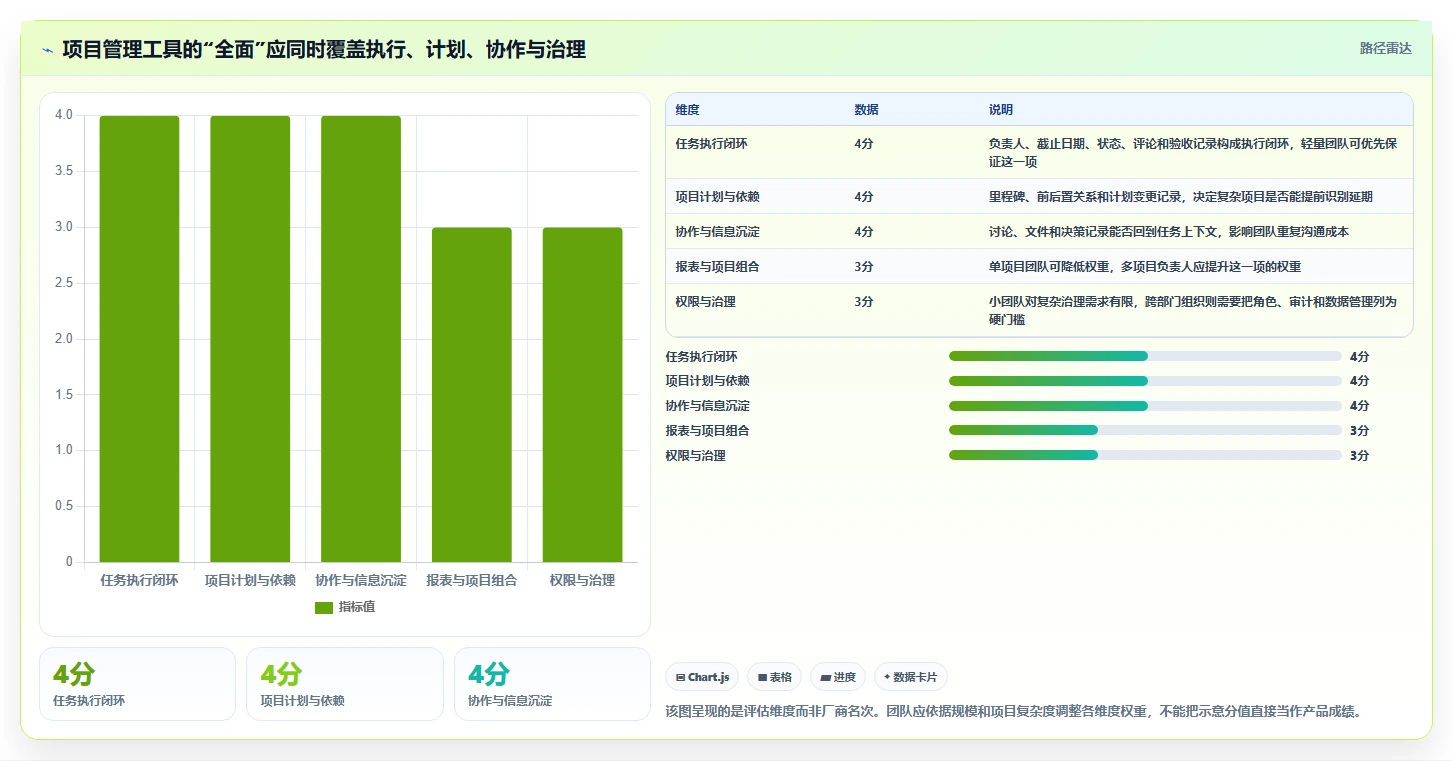Click the 任务执行闭环 progress bar
1453x761 pixels.
[1145, 356]
